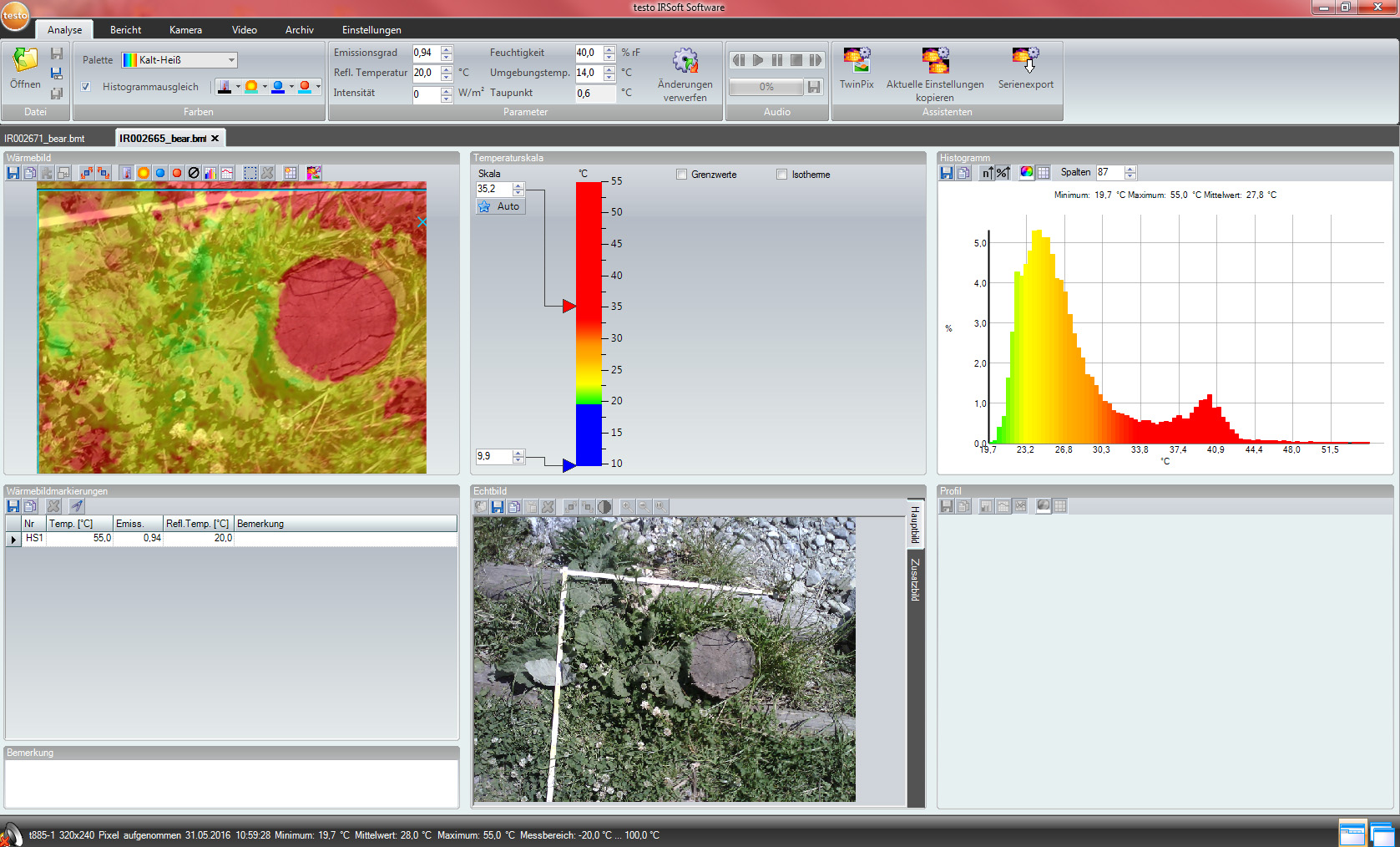Select the hotspot marker tool in Wärmebild toolbar
This screenshot has height=847, width=1400.
[x=177, y=173]
